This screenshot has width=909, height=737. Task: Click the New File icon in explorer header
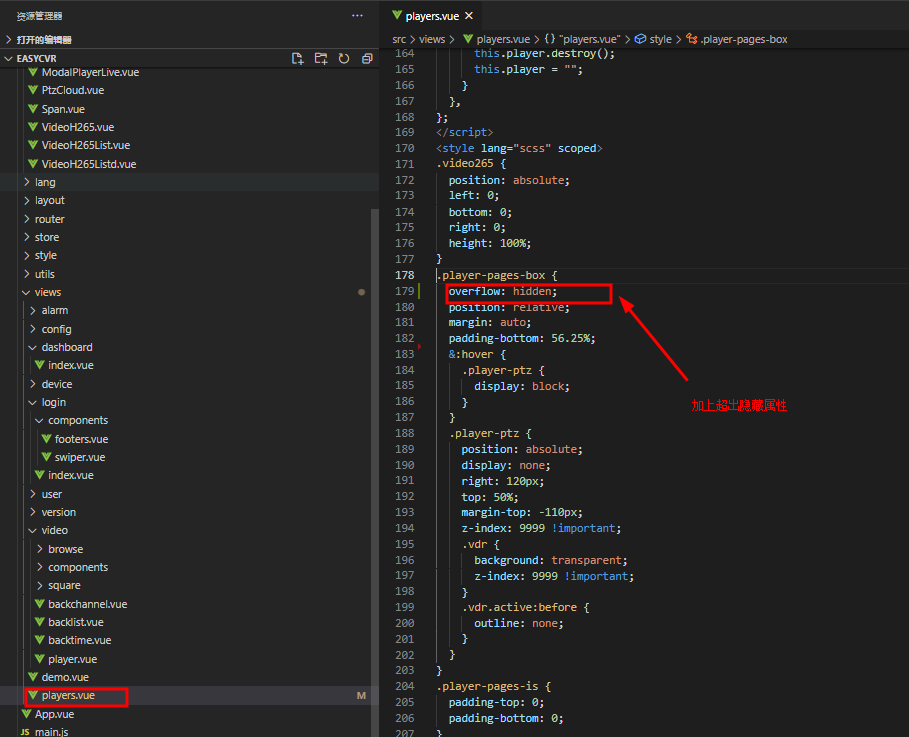coord(297,59)
